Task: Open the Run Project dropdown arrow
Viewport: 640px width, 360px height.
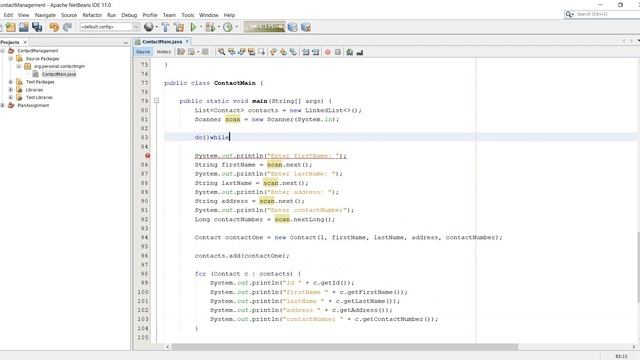Action: 200,27
